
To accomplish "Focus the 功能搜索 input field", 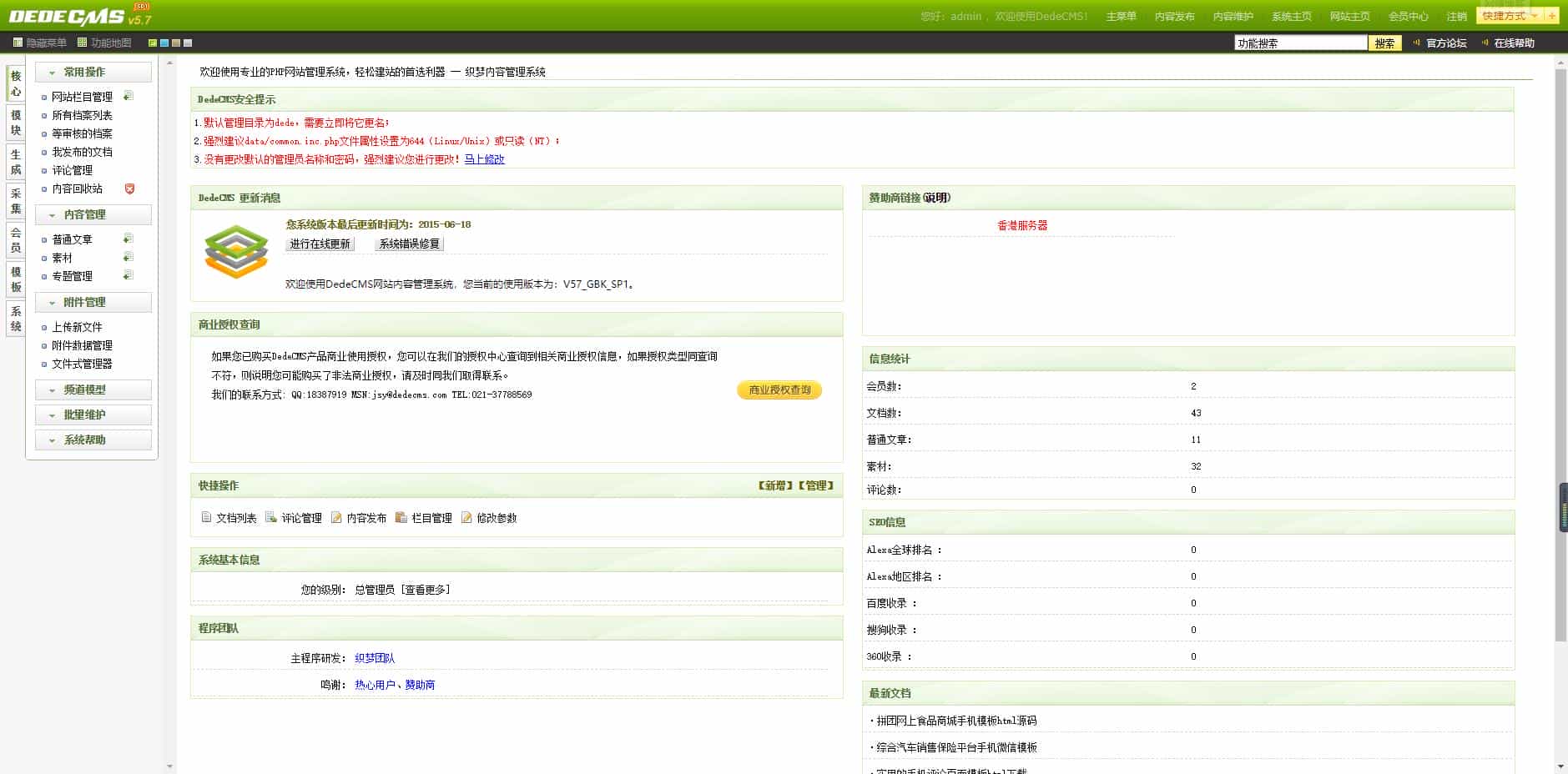I will (x=1300, y=43).
